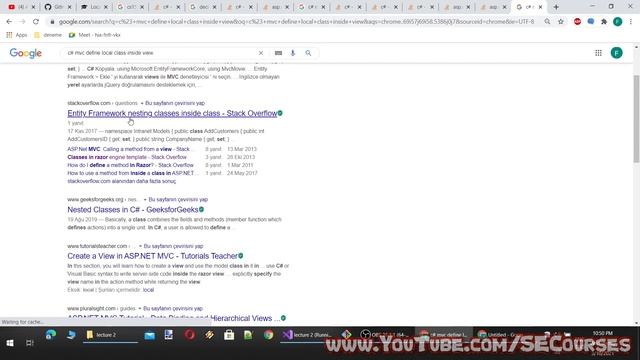Open a new browser tab
Screen dimensions: 640x360
556,7
